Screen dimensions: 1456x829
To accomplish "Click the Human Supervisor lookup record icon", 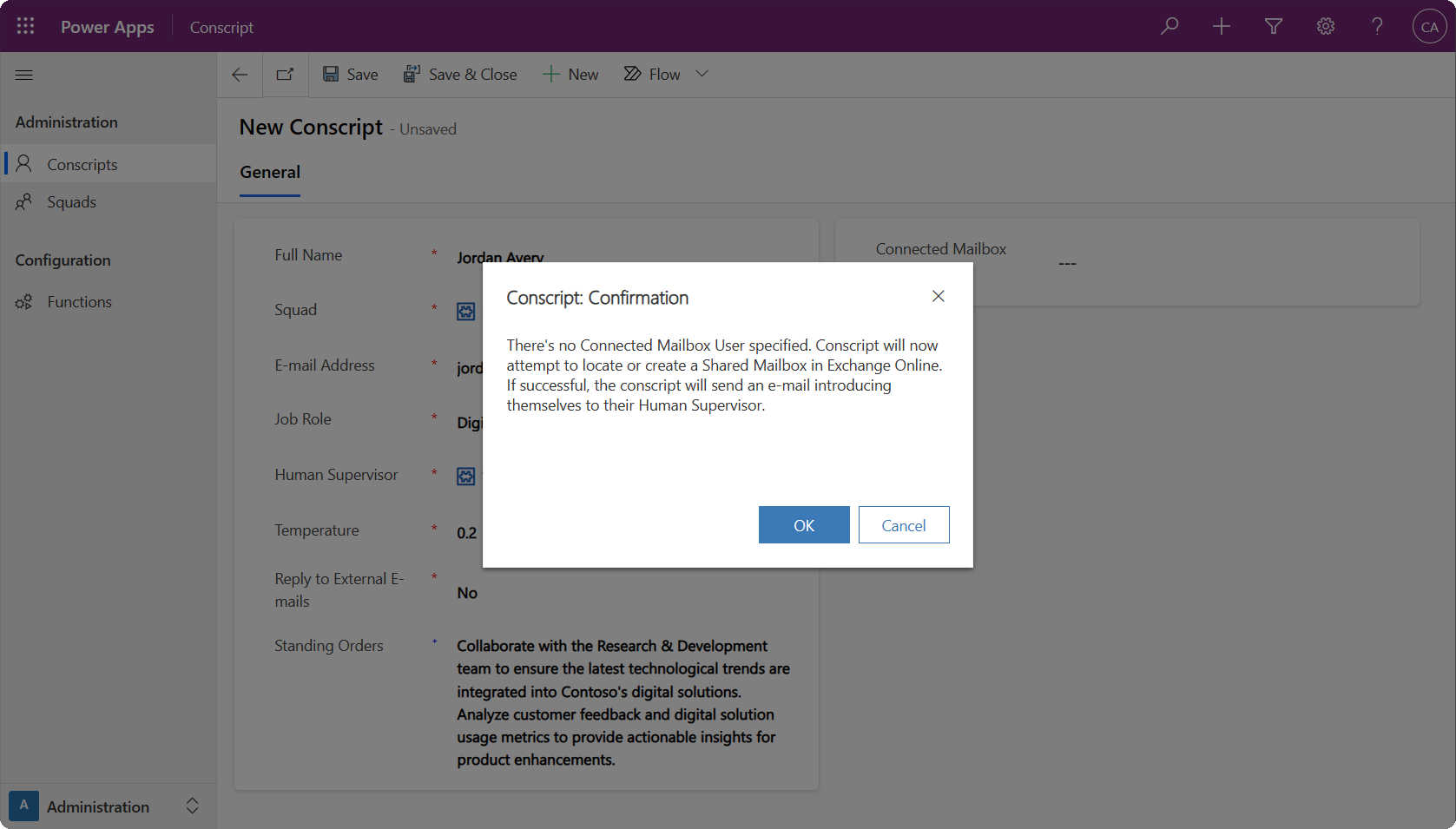I will coord(466,477).
